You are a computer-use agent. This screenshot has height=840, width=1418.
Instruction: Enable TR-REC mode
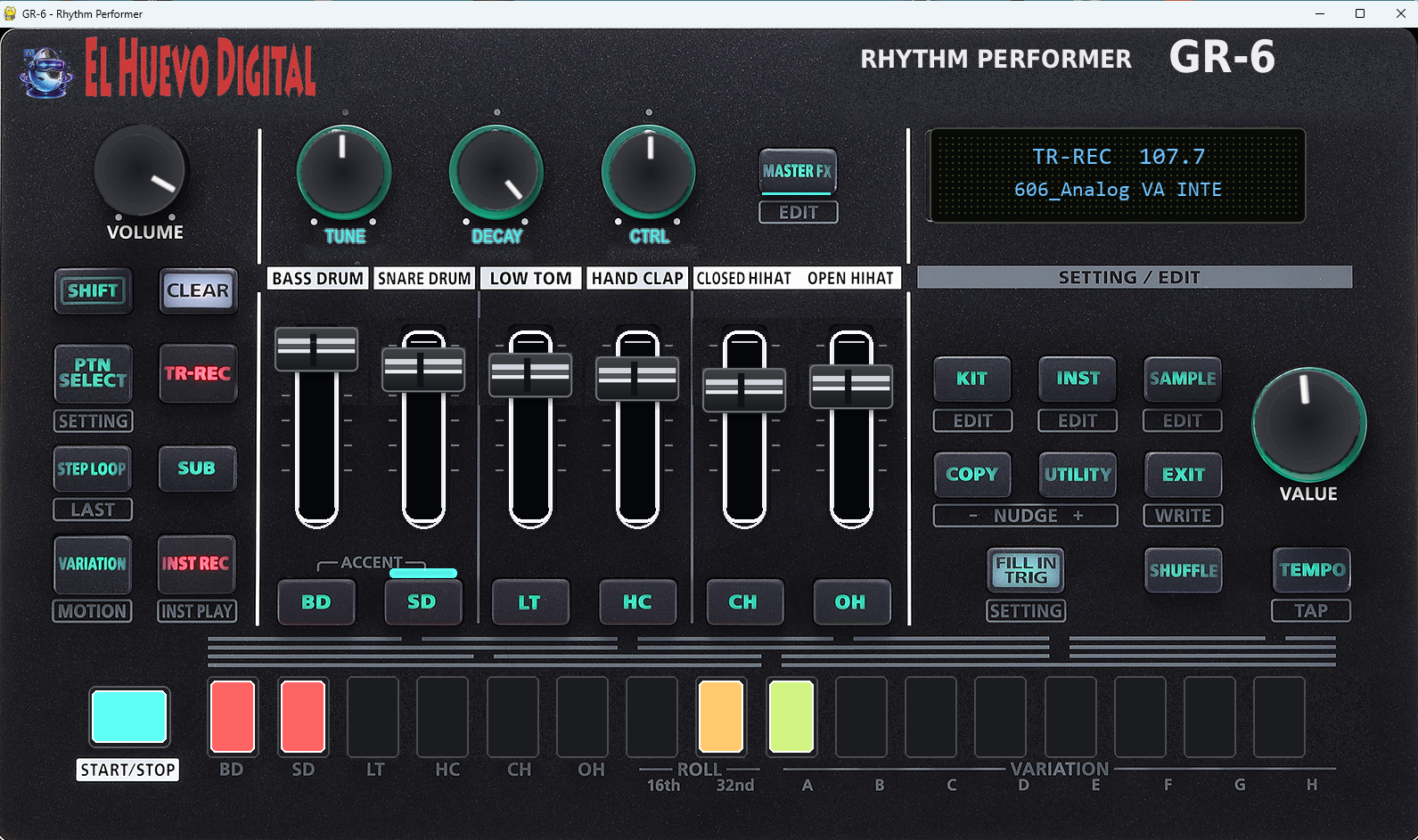(198, 373)
